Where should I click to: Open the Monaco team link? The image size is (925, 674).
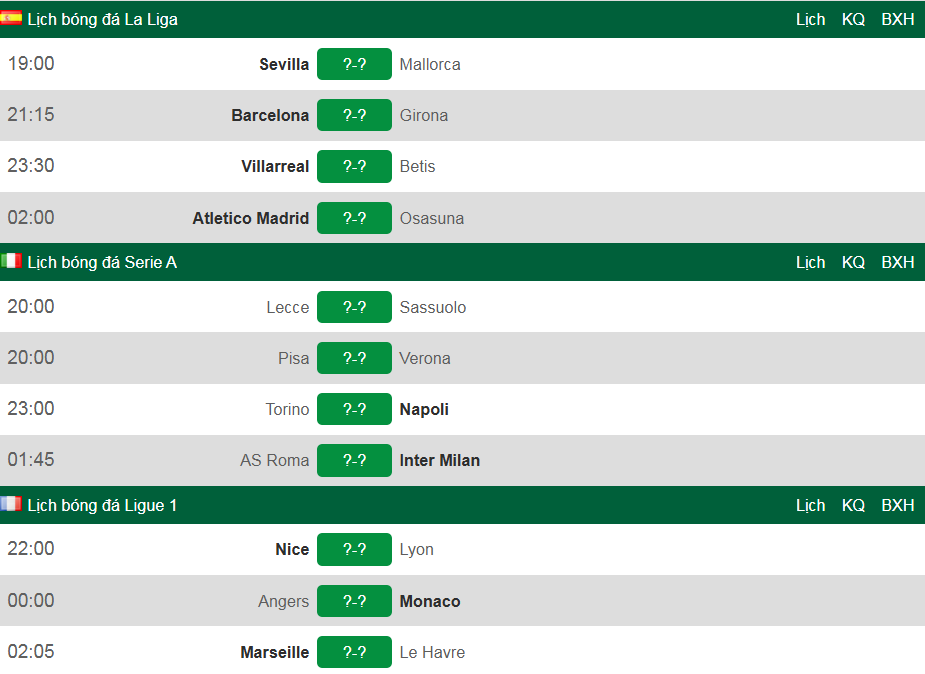point(430,601)
